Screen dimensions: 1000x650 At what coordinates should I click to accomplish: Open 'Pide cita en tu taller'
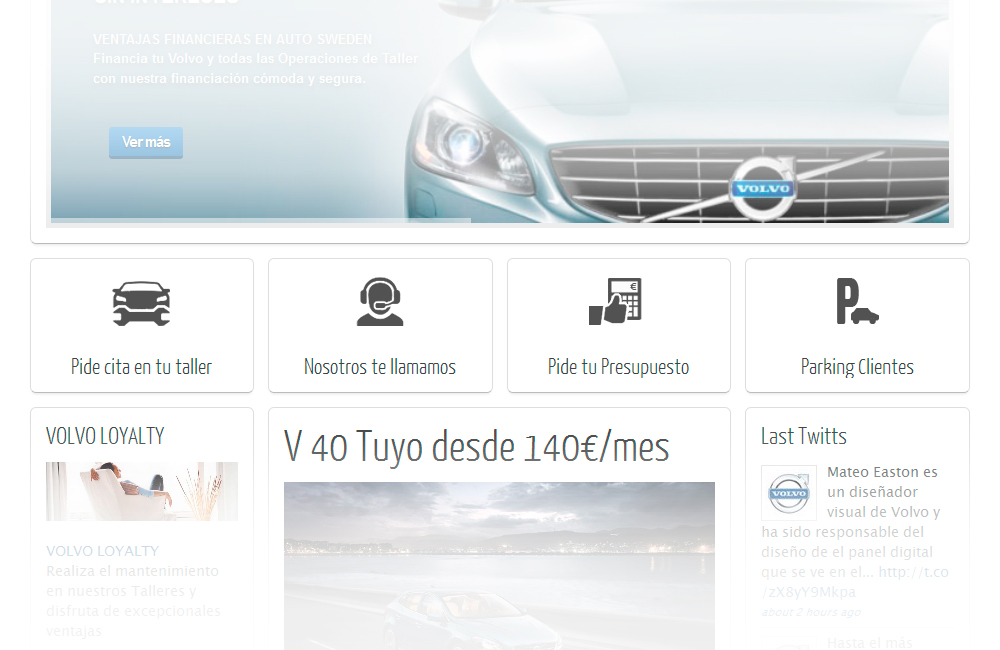tap(142, 367)
